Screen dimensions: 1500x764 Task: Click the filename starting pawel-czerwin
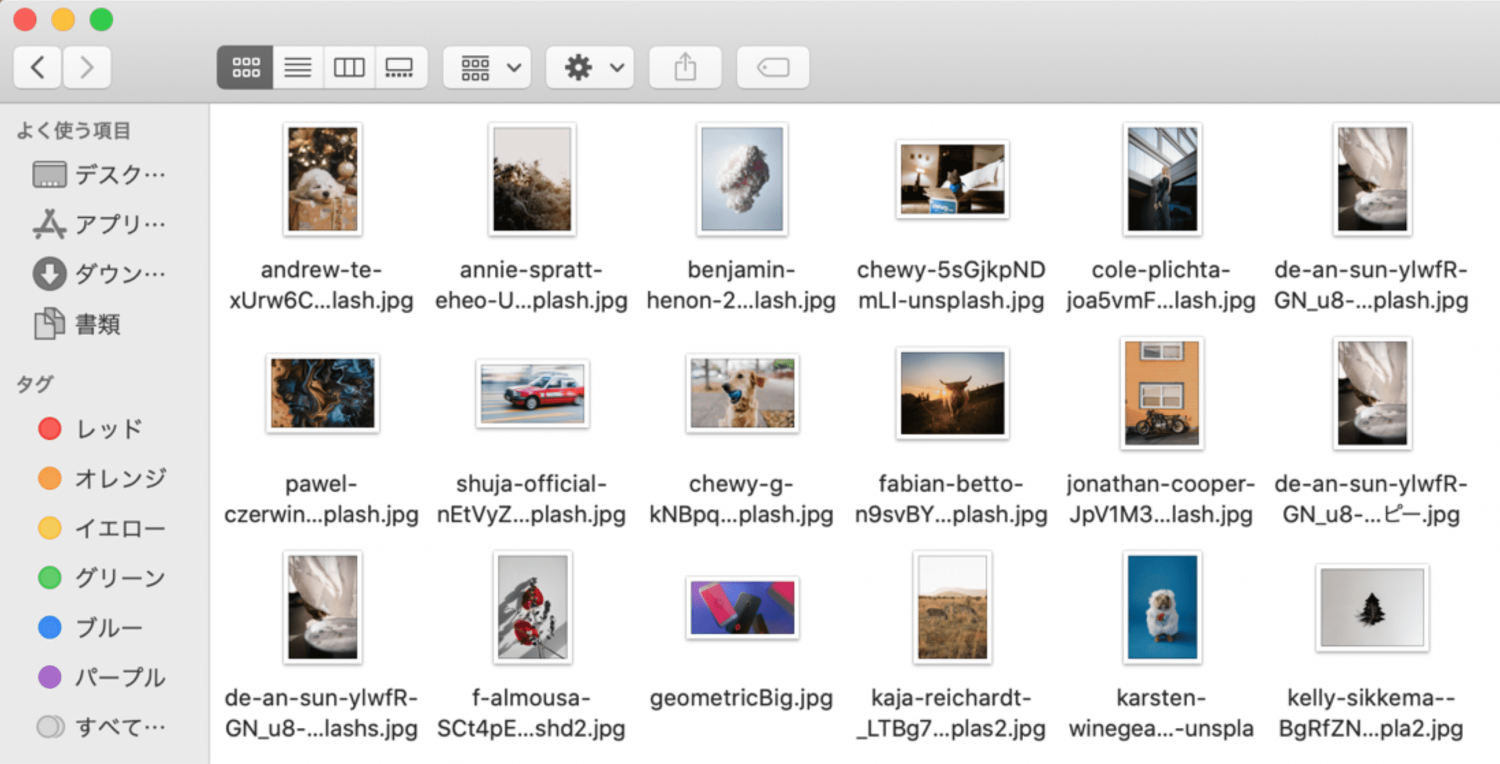point(322,500)
